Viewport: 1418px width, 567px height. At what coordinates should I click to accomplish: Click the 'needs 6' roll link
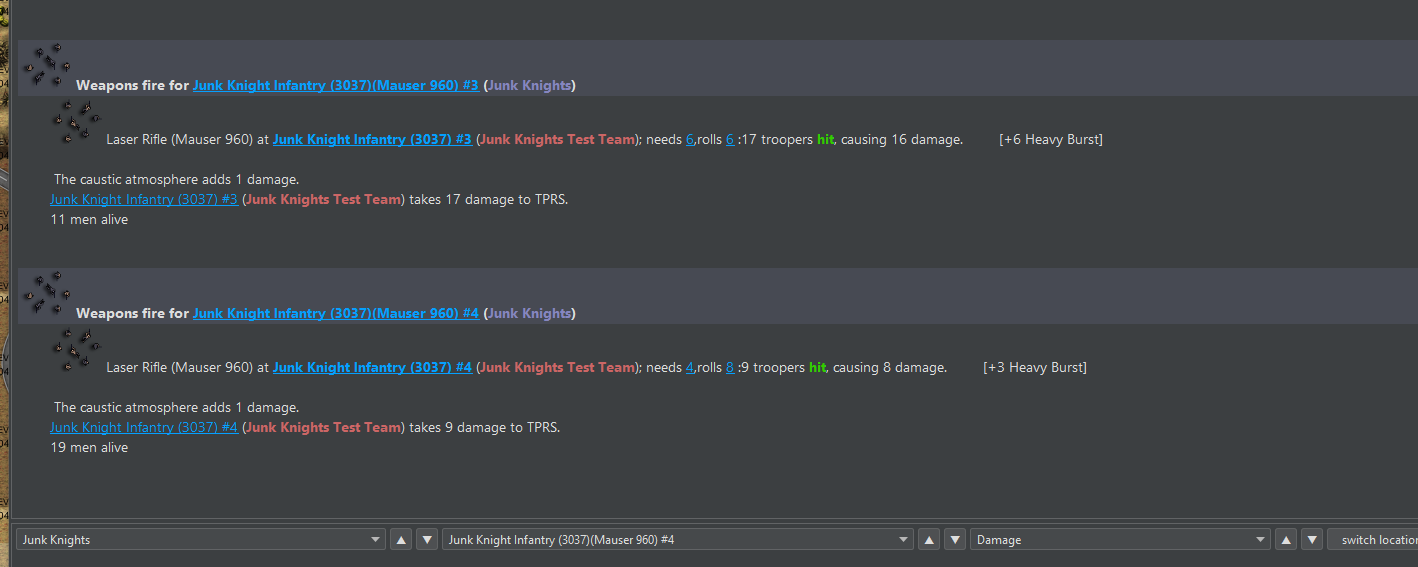690,140
